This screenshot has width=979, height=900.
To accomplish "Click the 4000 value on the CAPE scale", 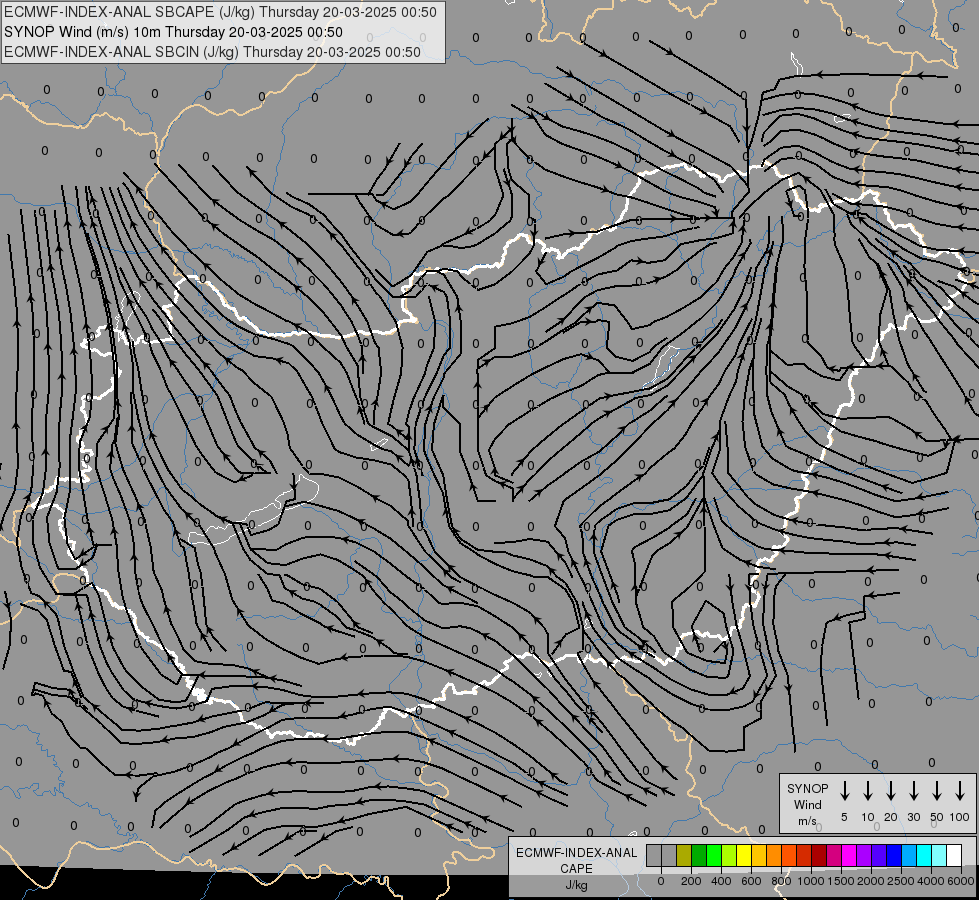I will [930, 881].
